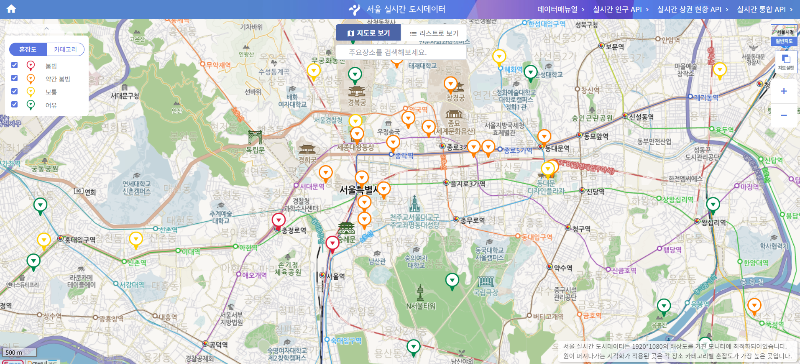Image resolution: width=800 pixels, height=364 pixels.
Task: Select the yellow marker near 서울경찰청
Action: click(355, 122)
